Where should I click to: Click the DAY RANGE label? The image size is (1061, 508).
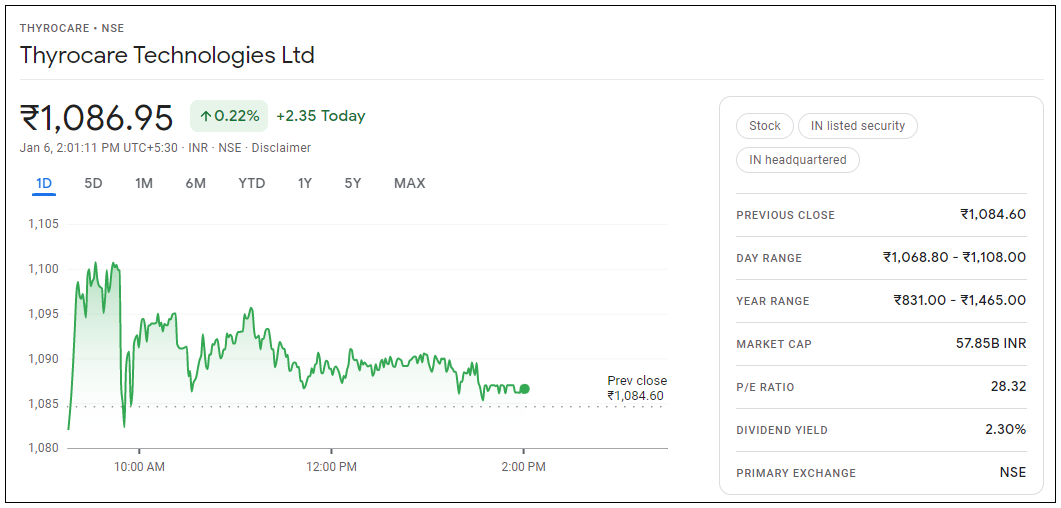(x=769, y=258)
